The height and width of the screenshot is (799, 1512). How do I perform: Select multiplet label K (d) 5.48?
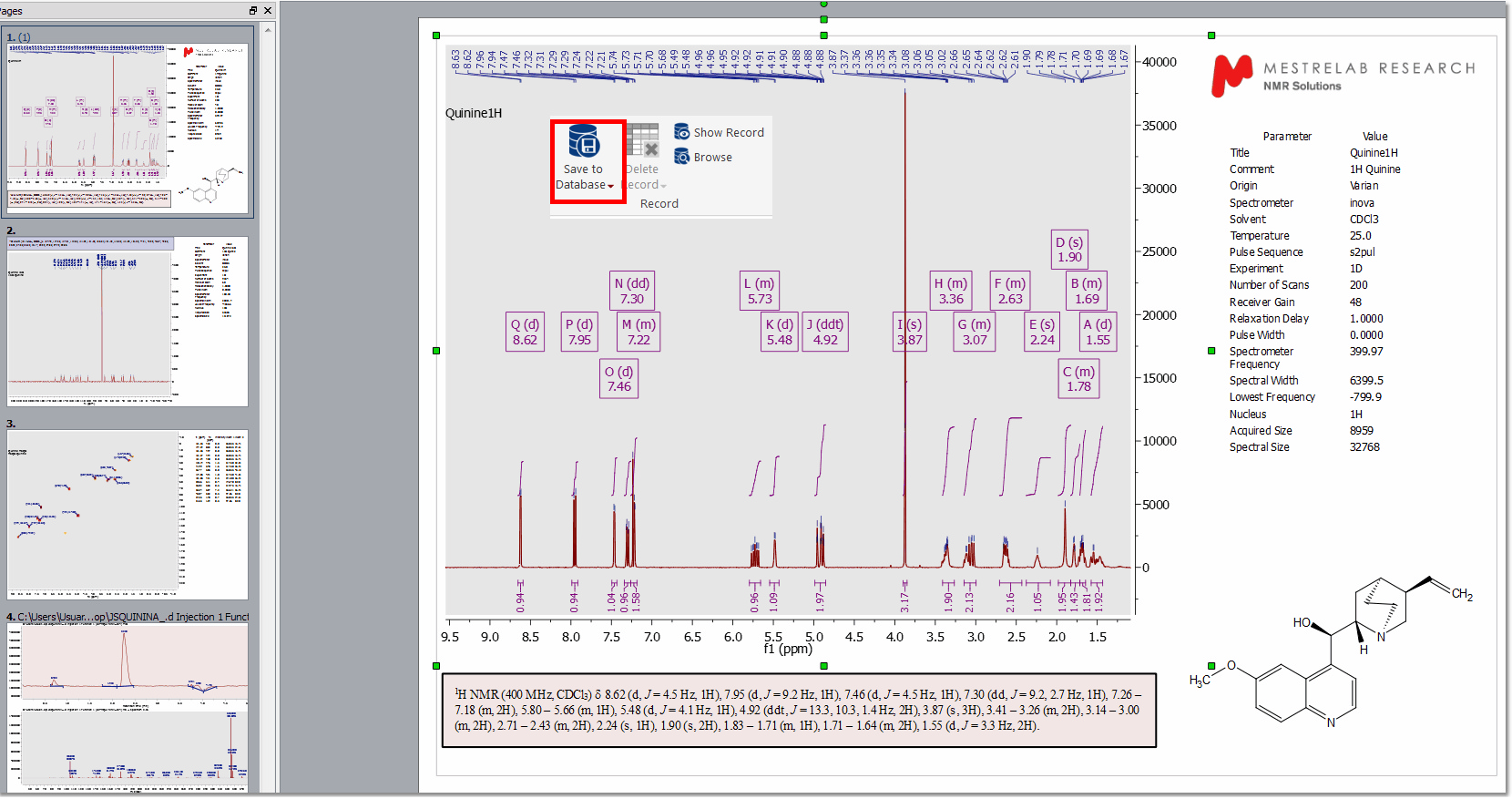[780, 332]
